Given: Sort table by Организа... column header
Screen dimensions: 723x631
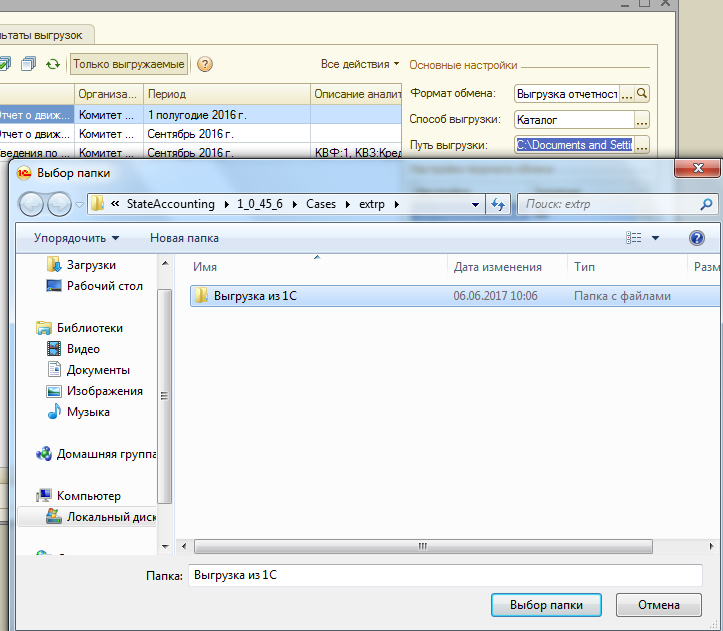Looking at the screenshot, I should 109,94.
